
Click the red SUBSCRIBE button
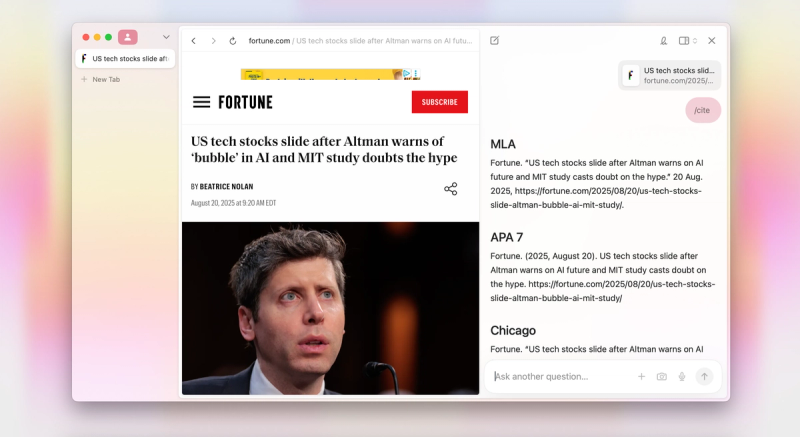(440, 102)
